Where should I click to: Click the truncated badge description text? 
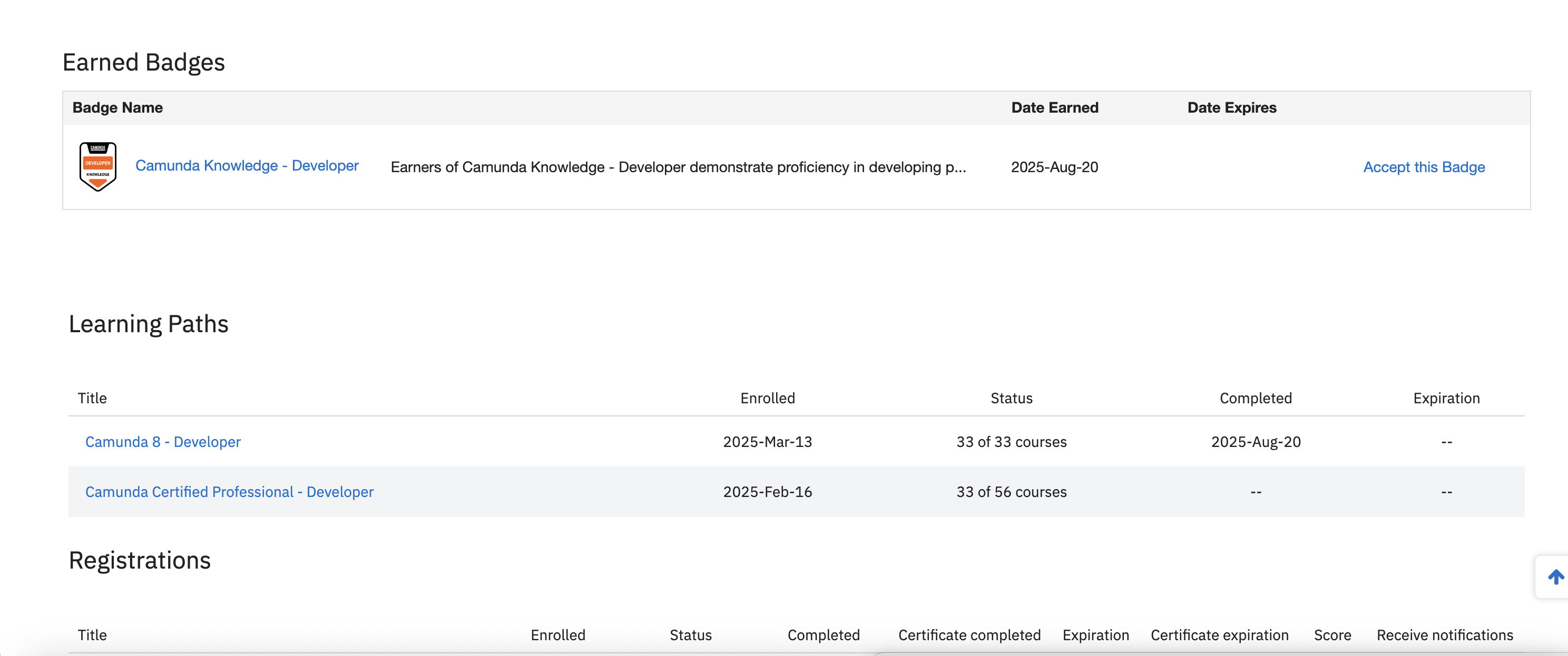(x=678, y=167)
